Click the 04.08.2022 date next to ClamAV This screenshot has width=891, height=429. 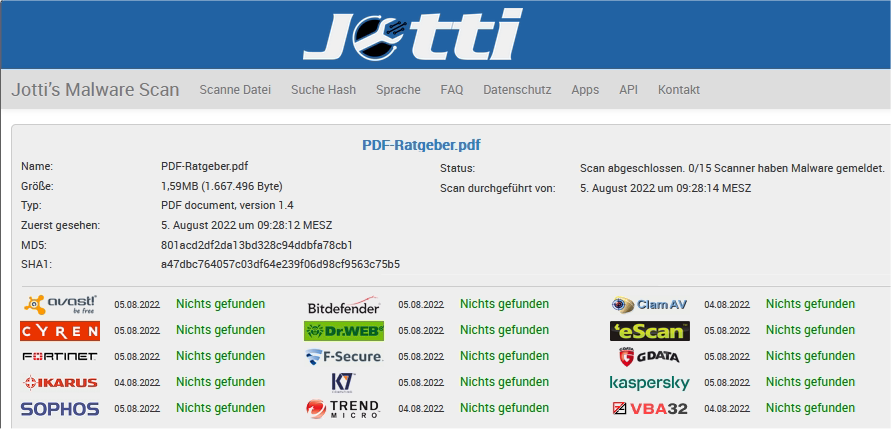[727, 305]
